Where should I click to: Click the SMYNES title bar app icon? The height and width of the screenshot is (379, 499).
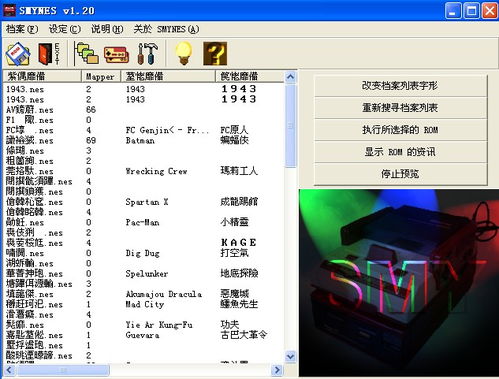tap(9, 10)
